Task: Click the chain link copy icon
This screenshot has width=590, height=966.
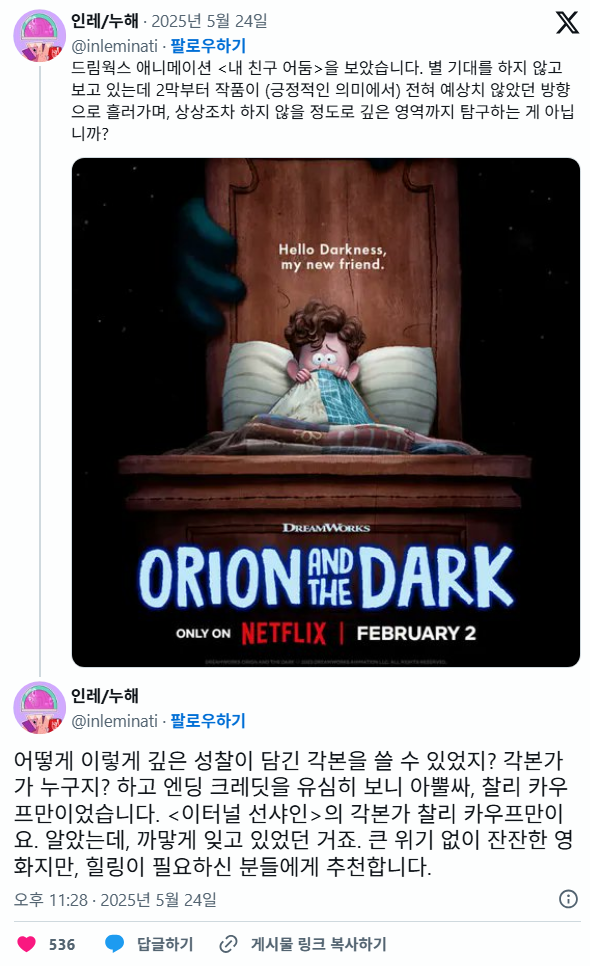Action: 228,944
